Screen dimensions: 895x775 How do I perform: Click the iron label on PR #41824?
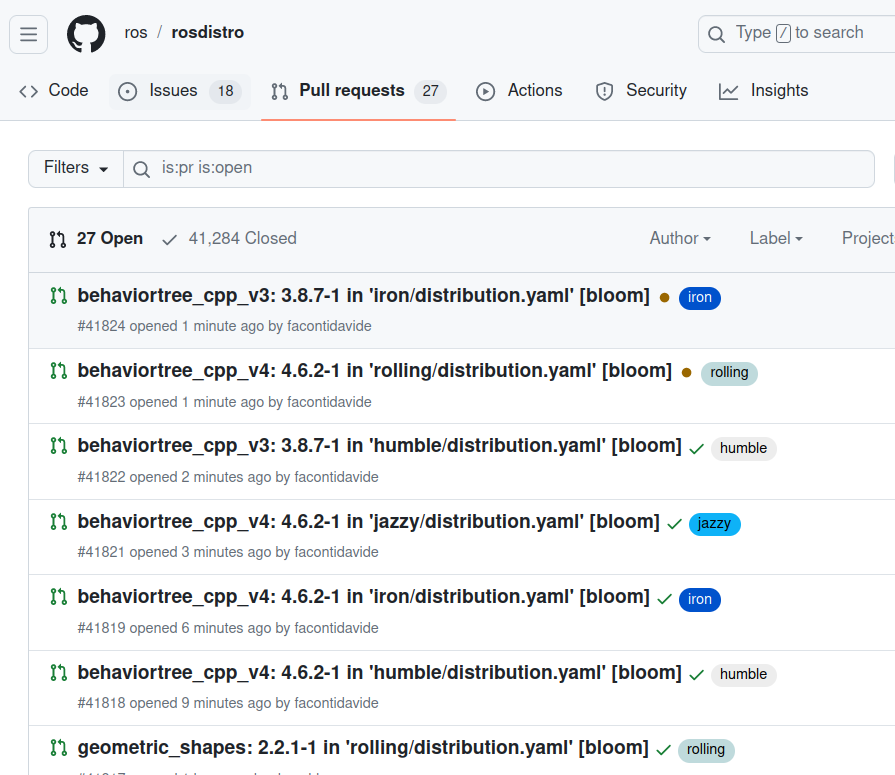(700, 298)
